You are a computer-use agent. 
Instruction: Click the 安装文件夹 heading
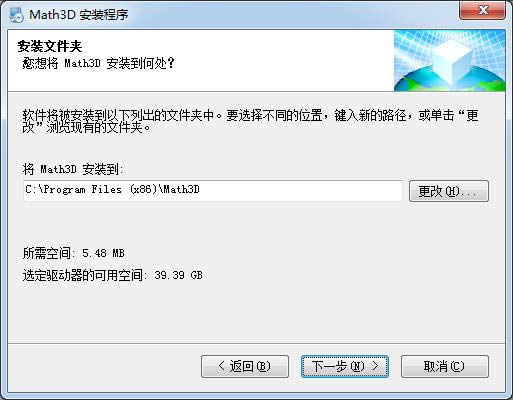50,46
